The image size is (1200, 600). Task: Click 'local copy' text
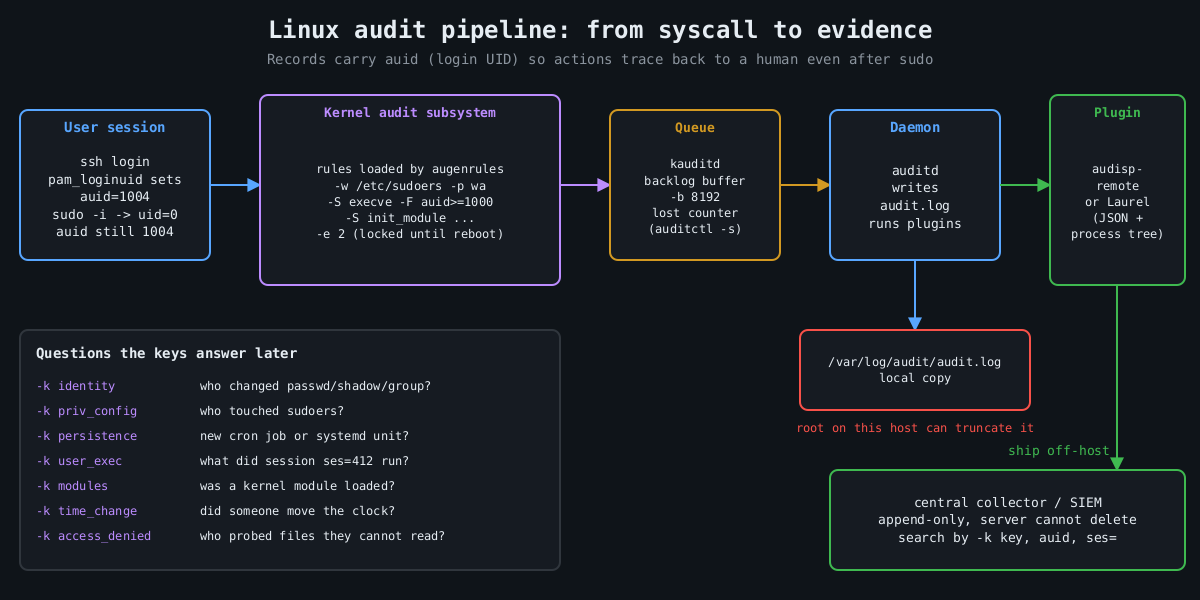pyautogui.click(x=915, y=378)
